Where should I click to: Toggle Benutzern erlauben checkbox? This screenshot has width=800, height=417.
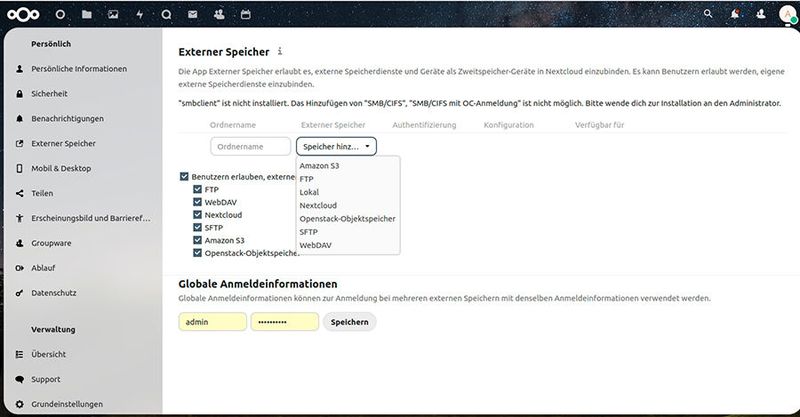[x=184, y=177]
